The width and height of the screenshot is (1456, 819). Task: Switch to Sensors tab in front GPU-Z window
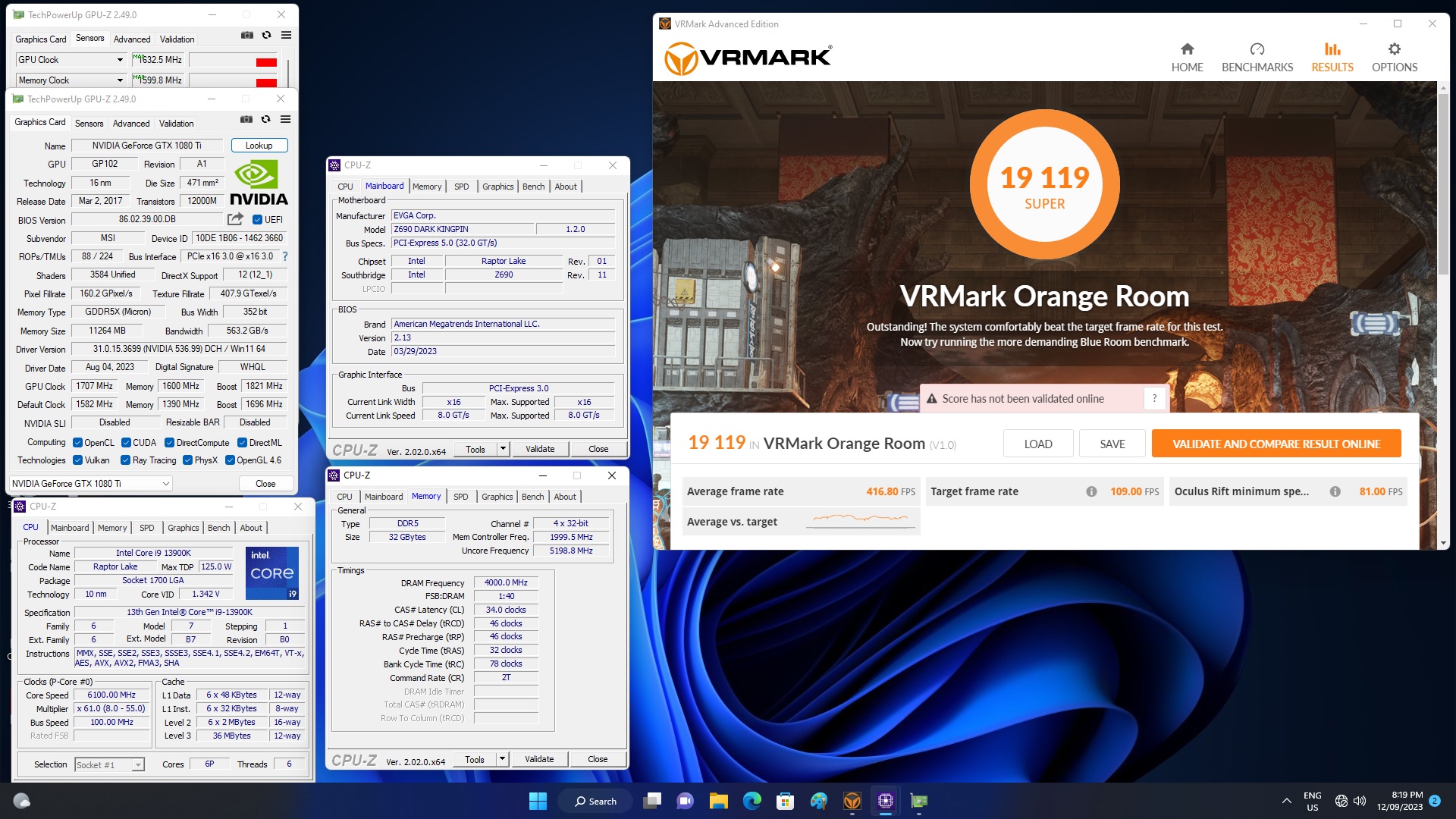point(89,124)
